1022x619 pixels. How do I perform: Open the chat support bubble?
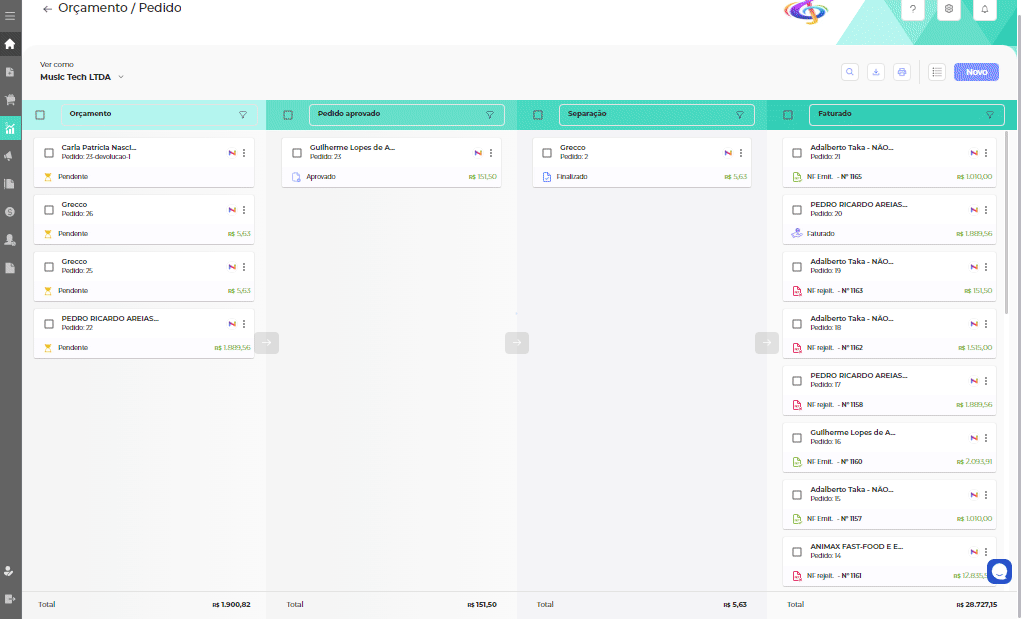[x=999, y=570]
